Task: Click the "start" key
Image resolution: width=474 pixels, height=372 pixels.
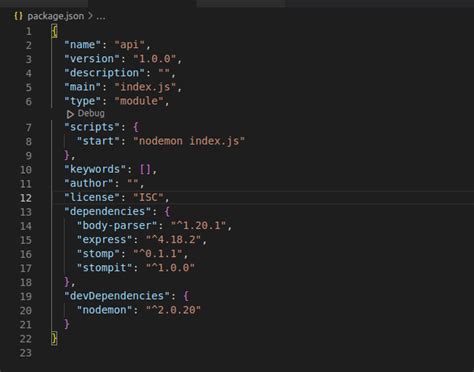Action: tap(98, 141)
